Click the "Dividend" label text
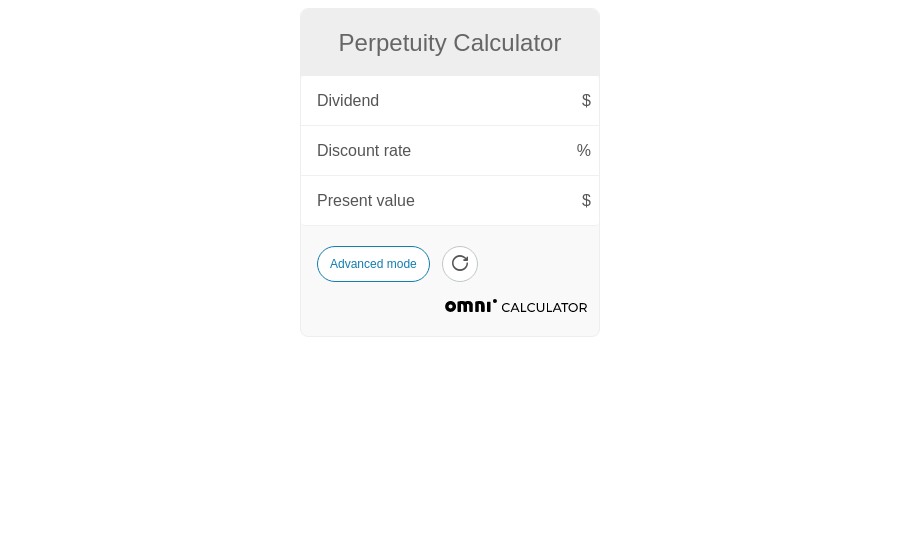 pyautogui.click(x=348, y=101)
